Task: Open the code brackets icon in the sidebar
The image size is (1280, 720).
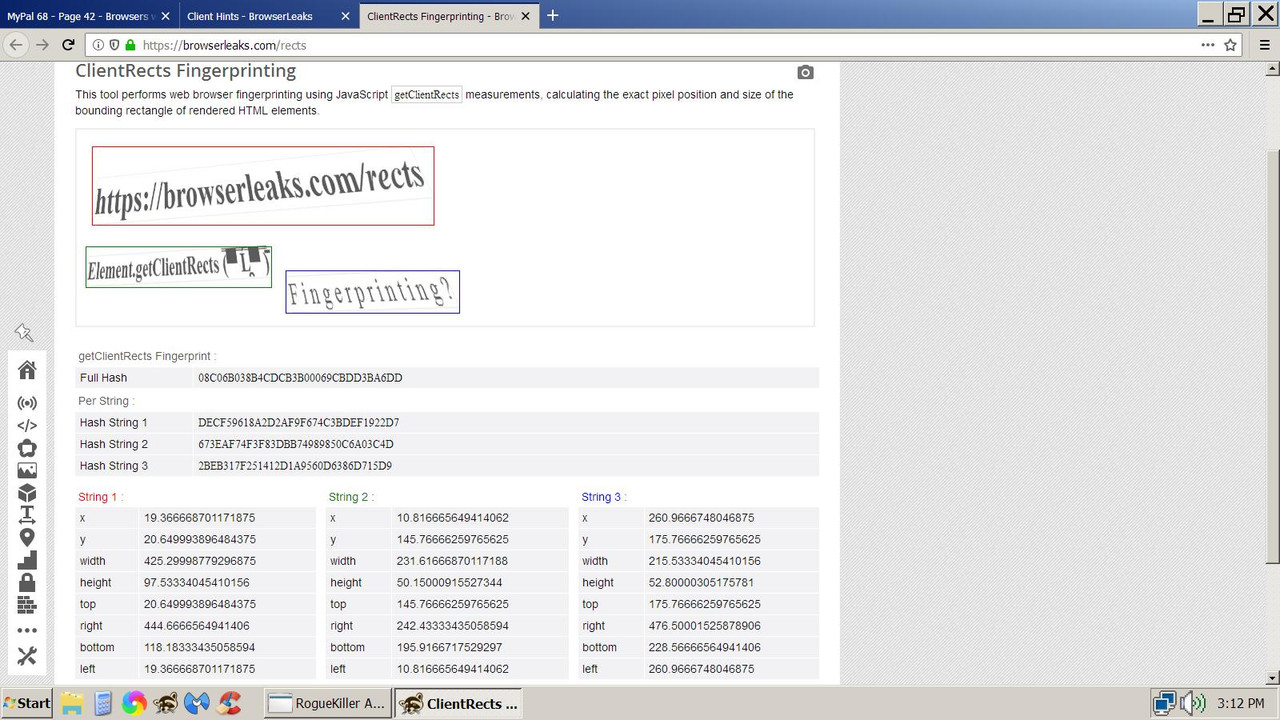Action: coord(27,425)
